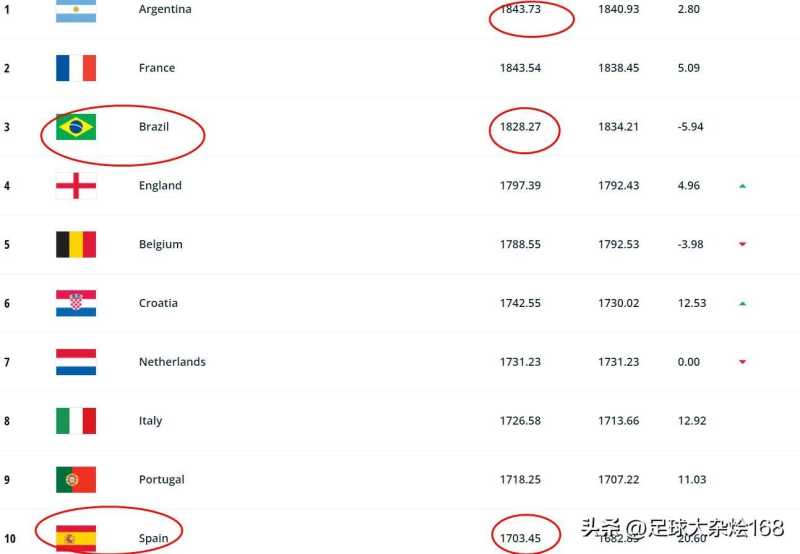Screen dimensions: 800x554
Task: Click the Belgium flag icon
Action: click(76, 244)
